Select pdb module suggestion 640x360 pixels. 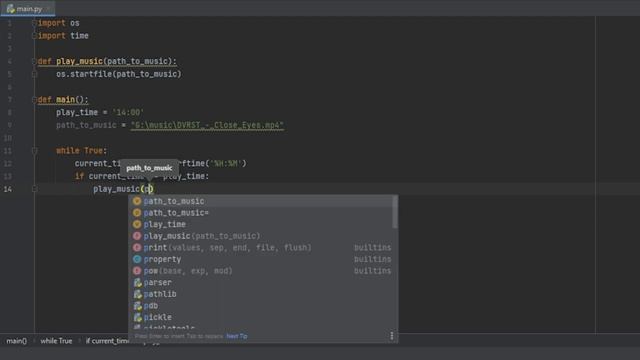point(261,306)
